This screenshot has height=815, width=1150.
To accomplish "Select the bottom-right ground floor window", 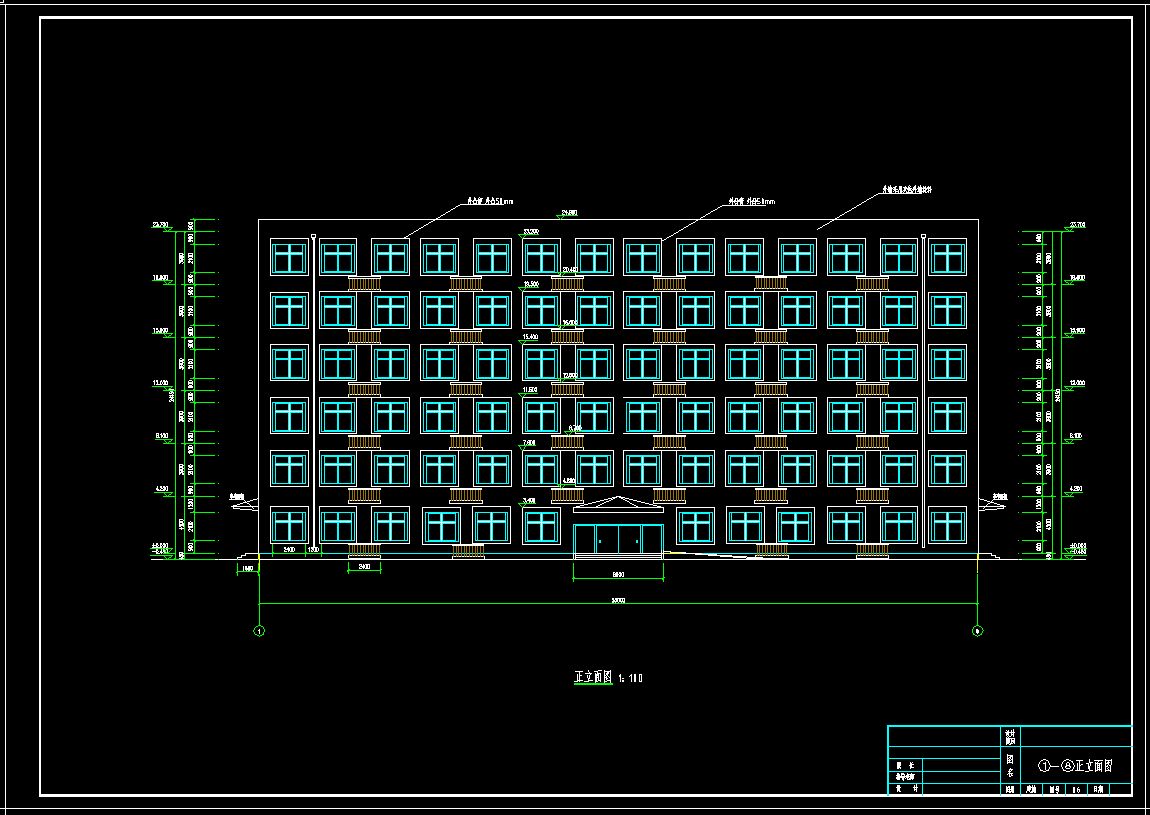I will 947,525.
